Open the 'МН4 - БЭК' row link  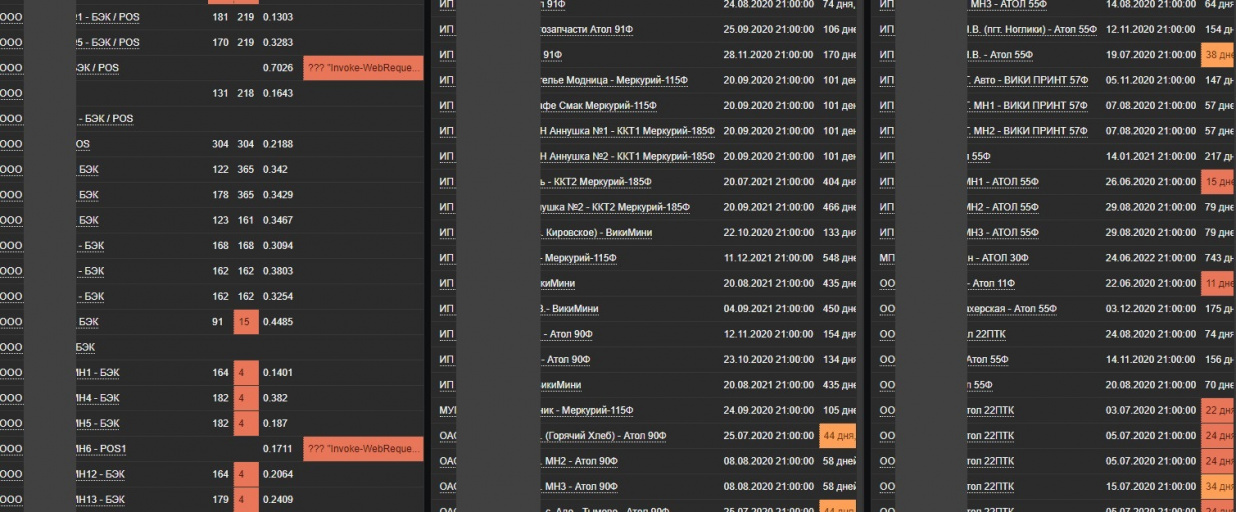coord(100,398)
